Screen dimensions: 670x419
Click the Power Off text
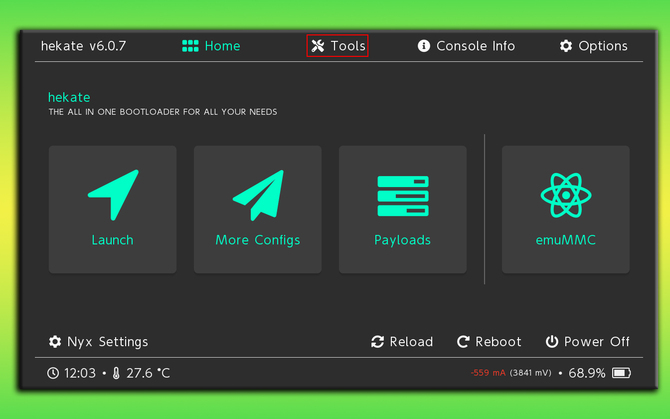(x=597, y=342)
